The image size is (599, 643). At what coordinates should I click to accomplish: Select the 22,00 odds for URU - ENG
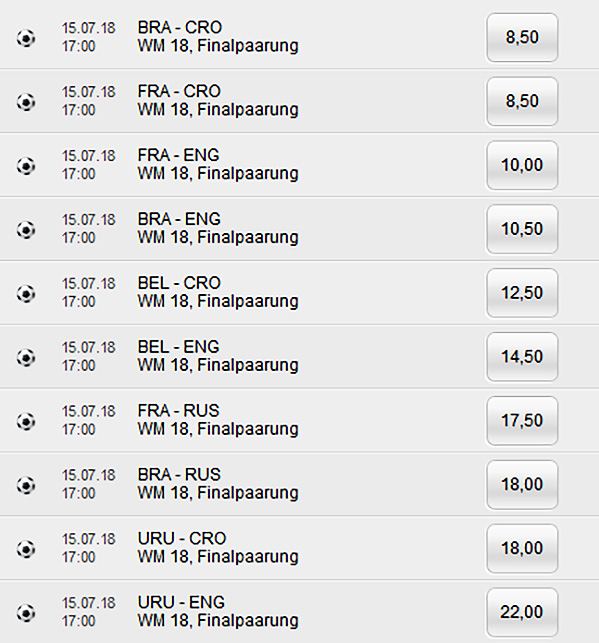(522, 612)
